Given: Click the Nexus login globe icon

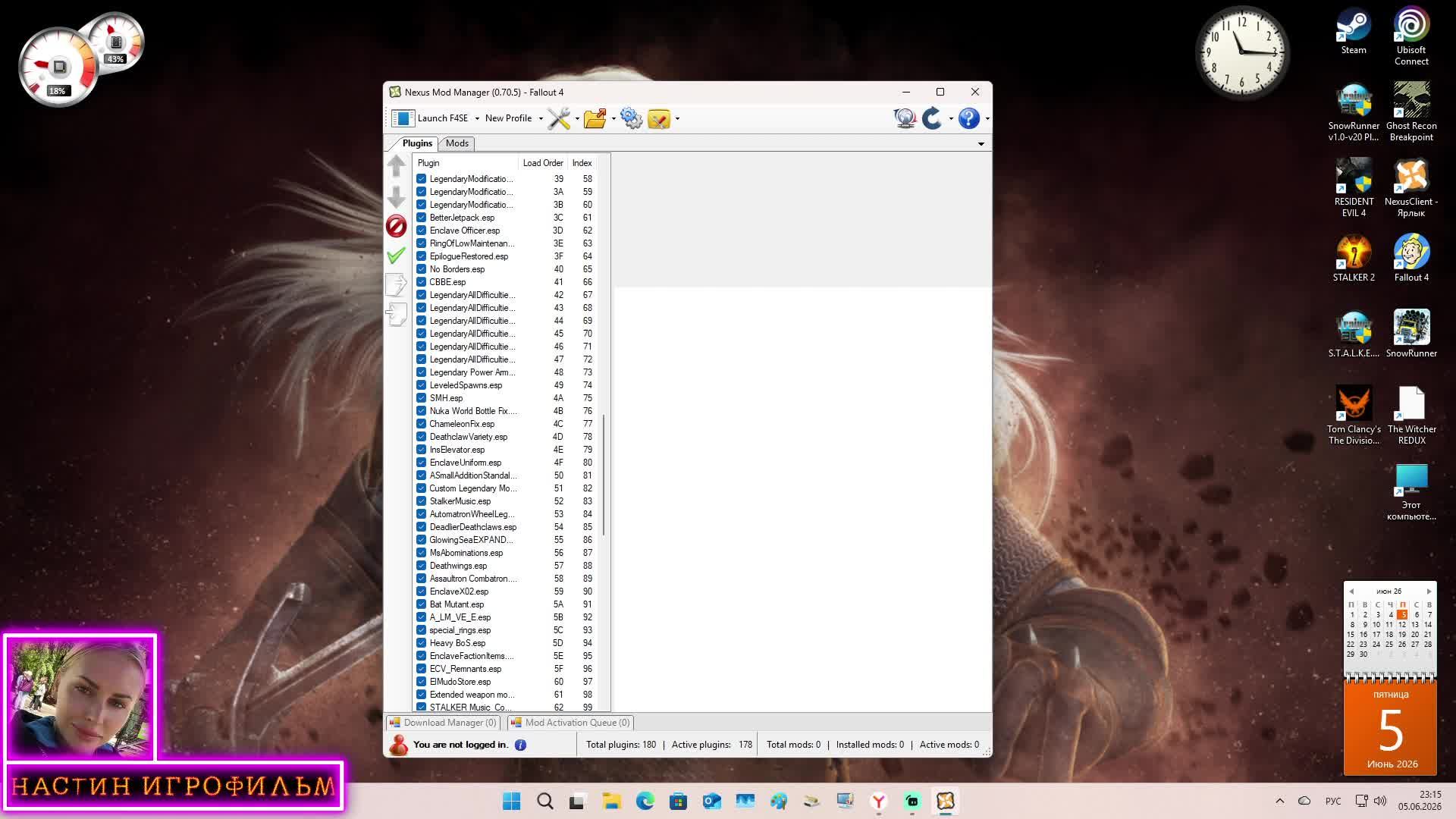Looking at the screenshot, I should coord(905,118).
